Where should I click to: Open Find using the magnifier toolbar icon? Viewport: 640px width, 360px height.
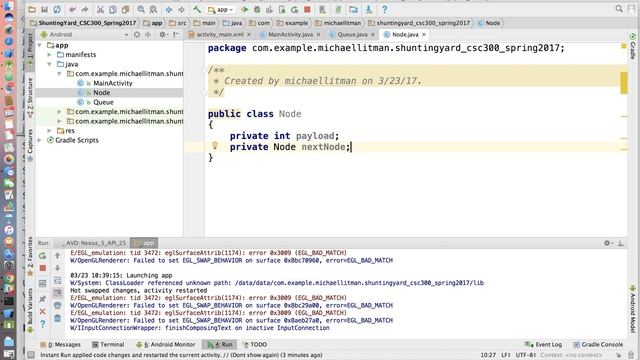coord(141,9)
